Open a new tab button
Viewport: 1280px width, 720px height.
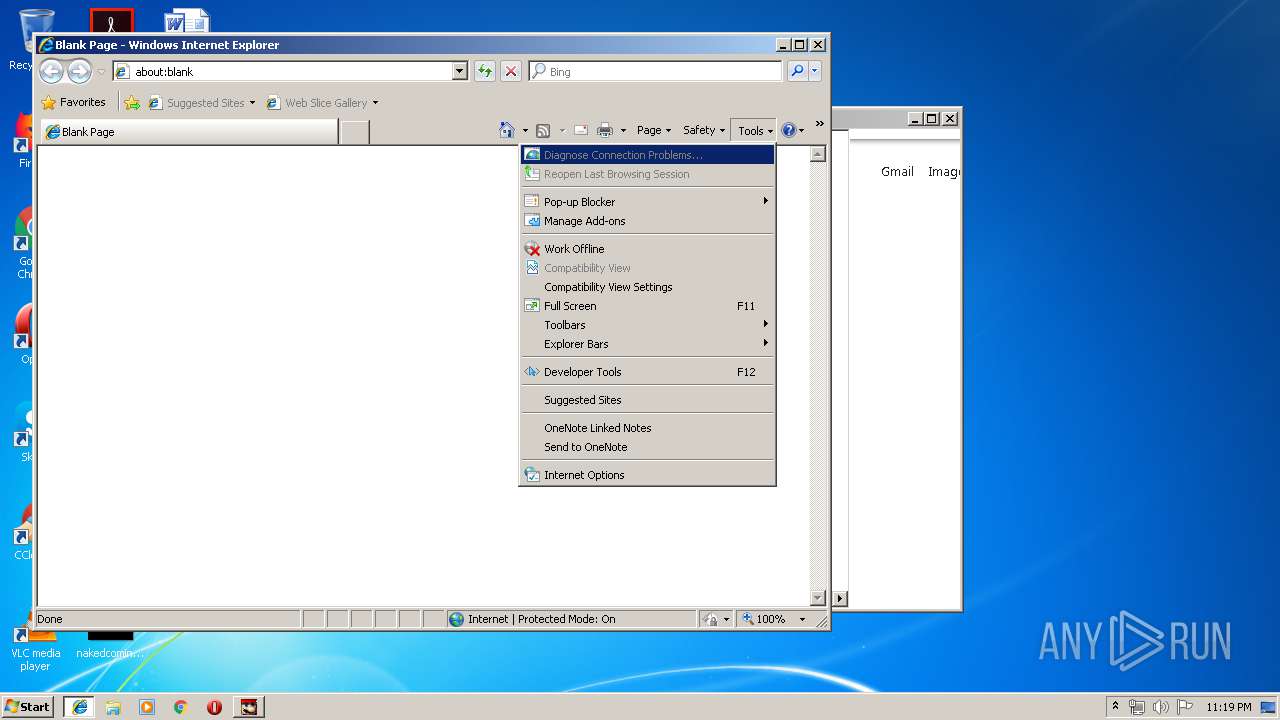354,131
